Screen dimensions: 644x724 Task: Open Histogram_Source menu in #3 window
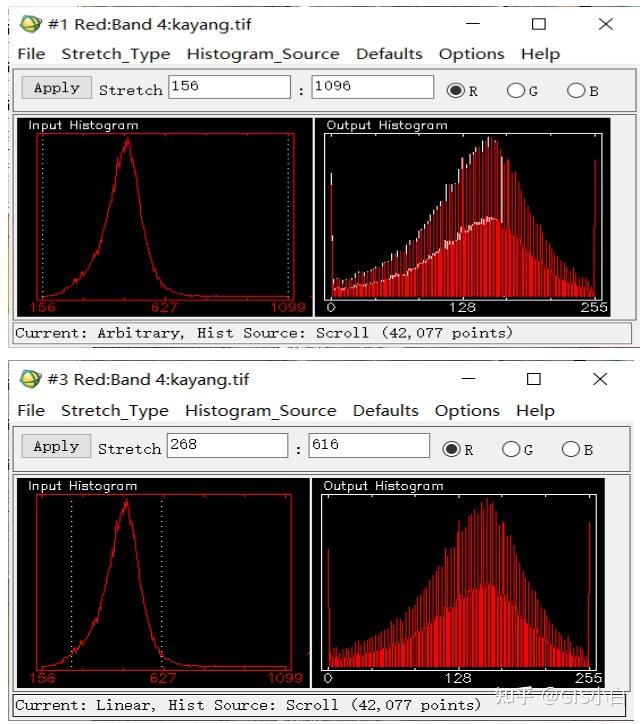click(x=261, y=410)
